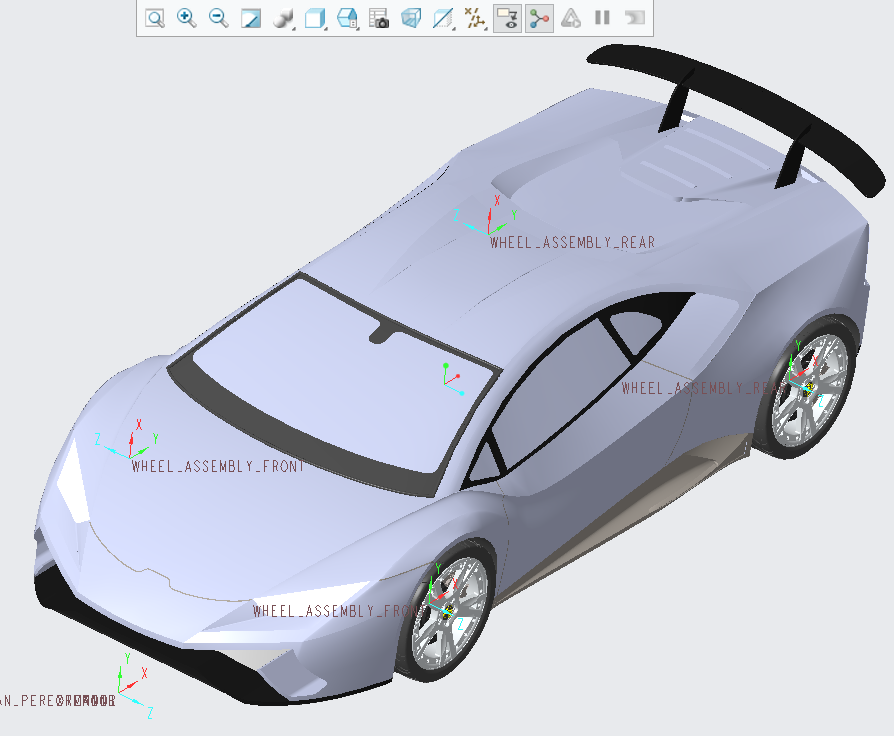Image resolution: width=894 pixels, height=736 pixels.
Task: Open the rendering options sphere dropdown
Action: click(x=283, y=18)
